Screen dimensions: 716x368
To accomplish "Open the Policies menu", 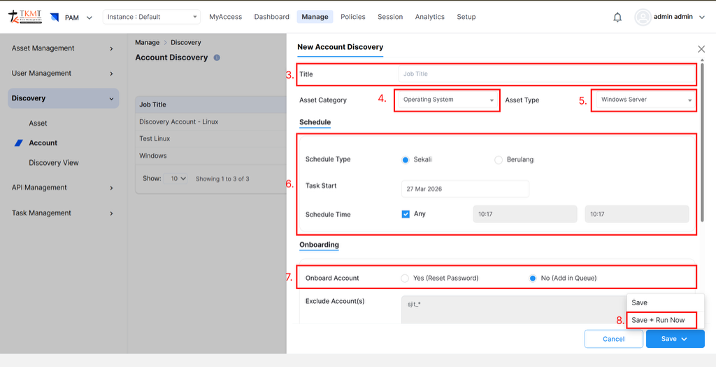I will (x=353, y=17).
